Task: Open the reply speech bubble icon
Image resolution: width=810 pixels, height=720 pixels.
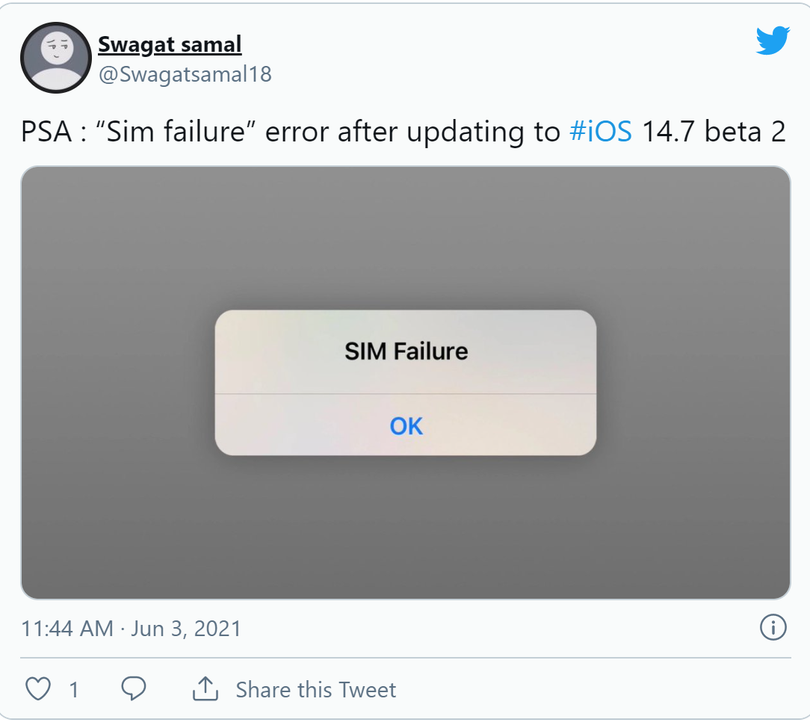Action: pyautogui.click(x=133, y=689)
